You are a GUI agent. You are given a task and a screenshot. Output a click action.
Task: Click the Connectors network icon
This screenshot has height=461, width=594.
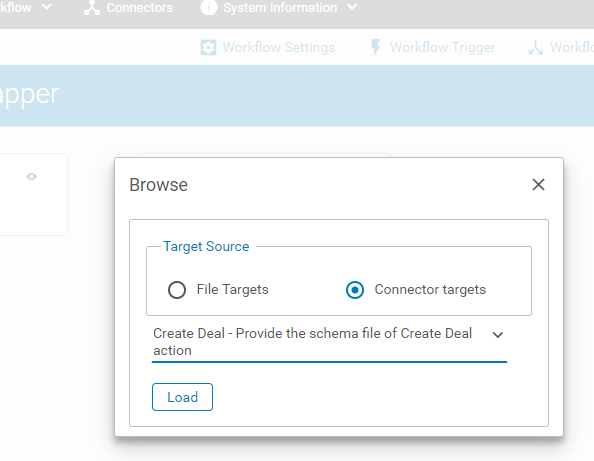coord(92,8)
